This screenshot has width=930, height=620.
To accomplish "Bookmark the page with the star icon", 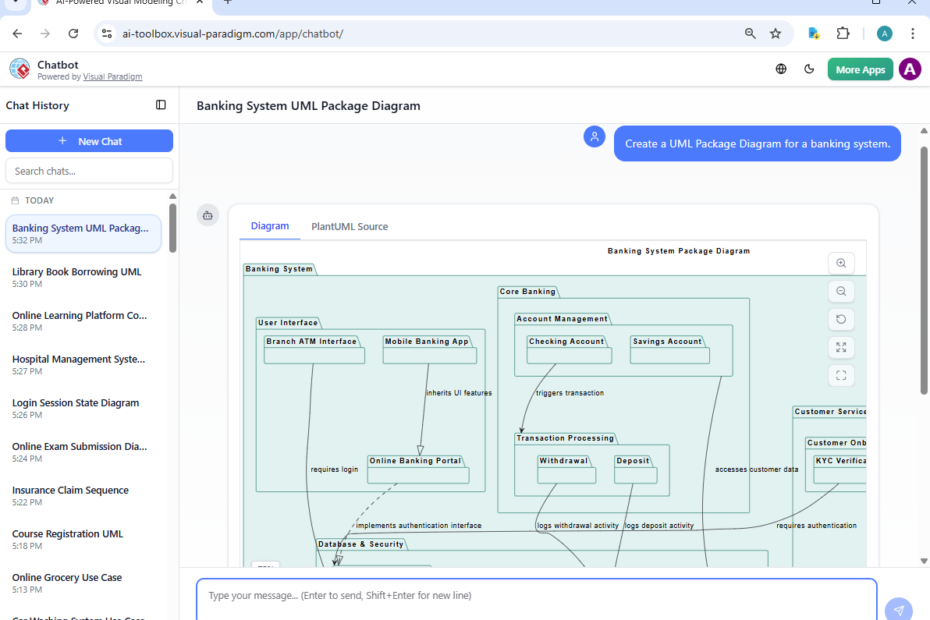I will (x=776, y=33).
